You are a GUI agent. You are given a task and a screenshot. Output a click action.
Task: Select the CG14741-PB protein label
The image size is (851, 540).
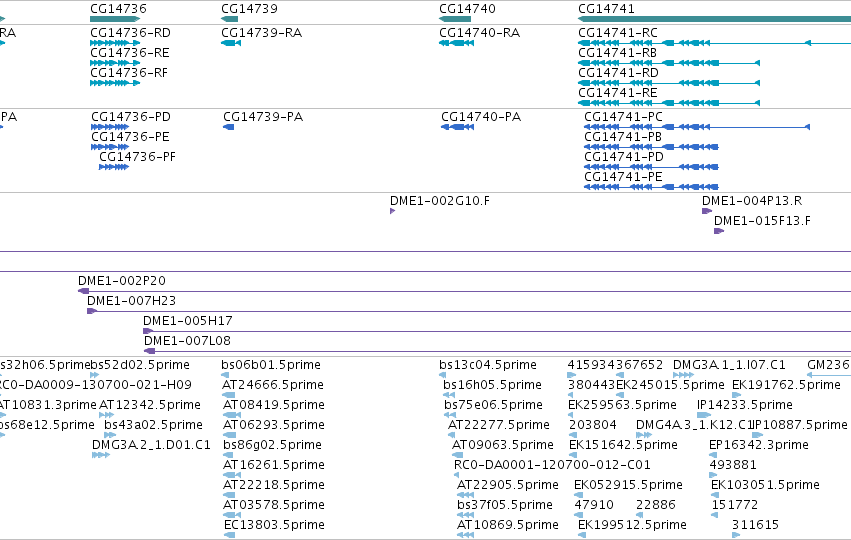coord(623,137)
